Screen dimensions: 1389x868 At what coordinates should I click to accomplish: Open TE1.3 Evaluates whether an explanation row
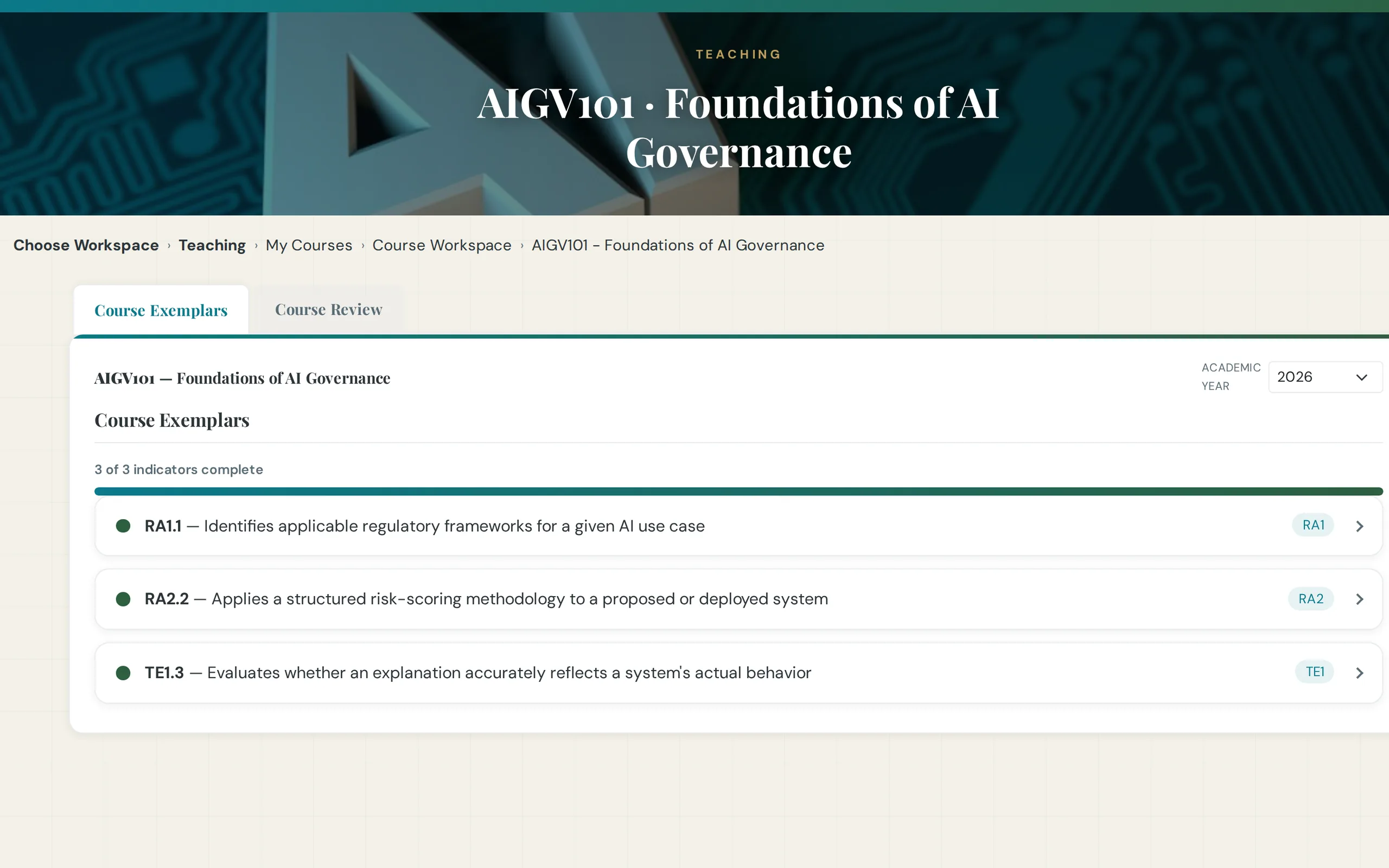738,672
